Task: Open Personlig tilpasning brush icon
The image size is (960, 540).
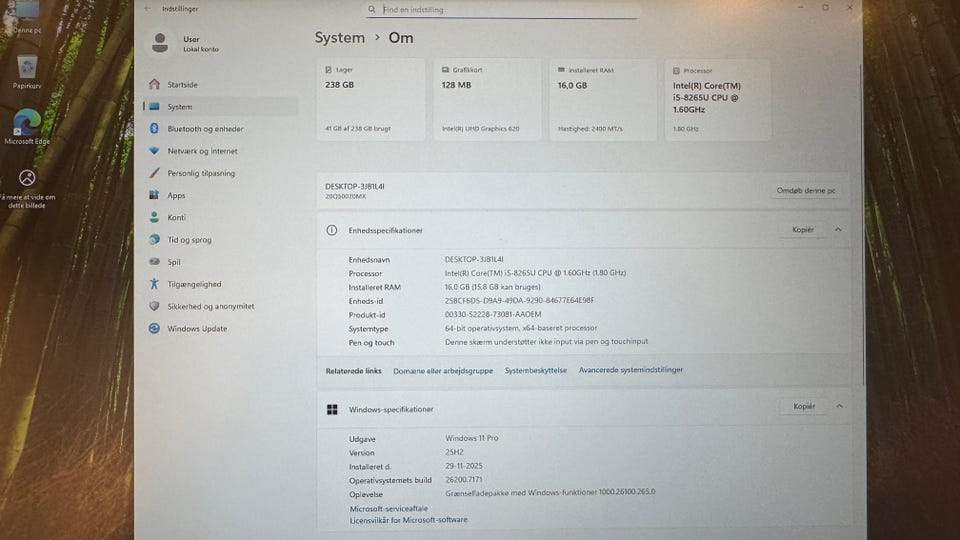Action: click(154, 173)
